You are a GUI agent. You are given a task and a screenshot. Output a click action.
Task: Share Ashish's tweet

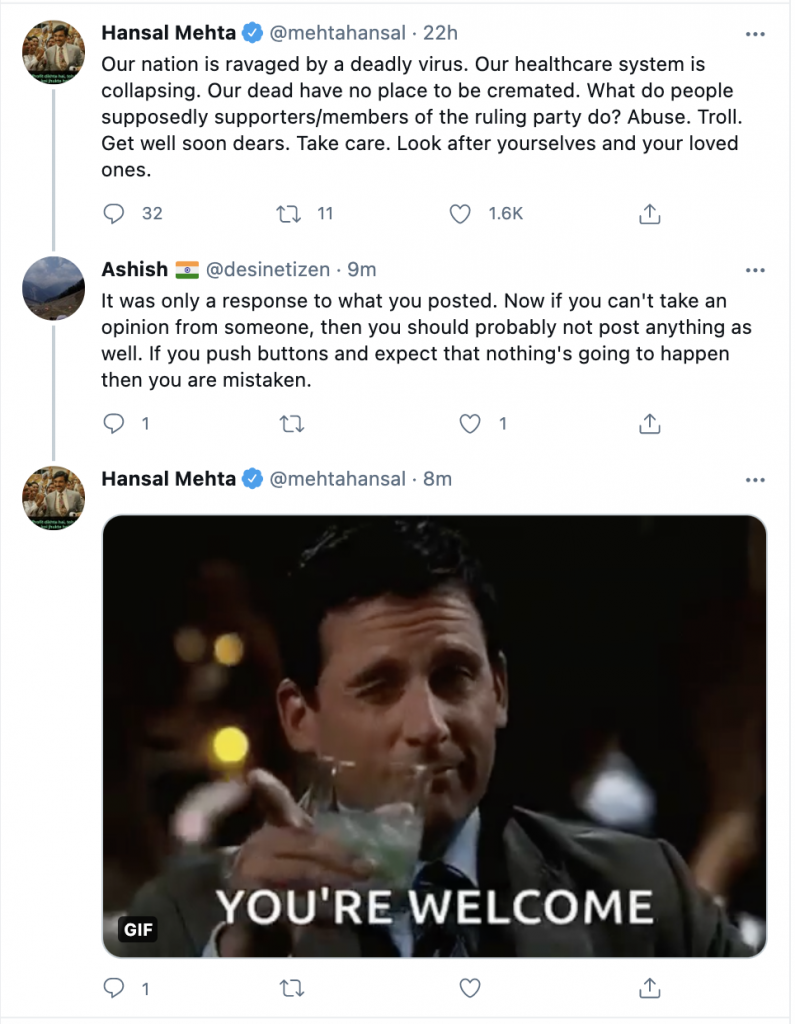[x=649, y=424]
